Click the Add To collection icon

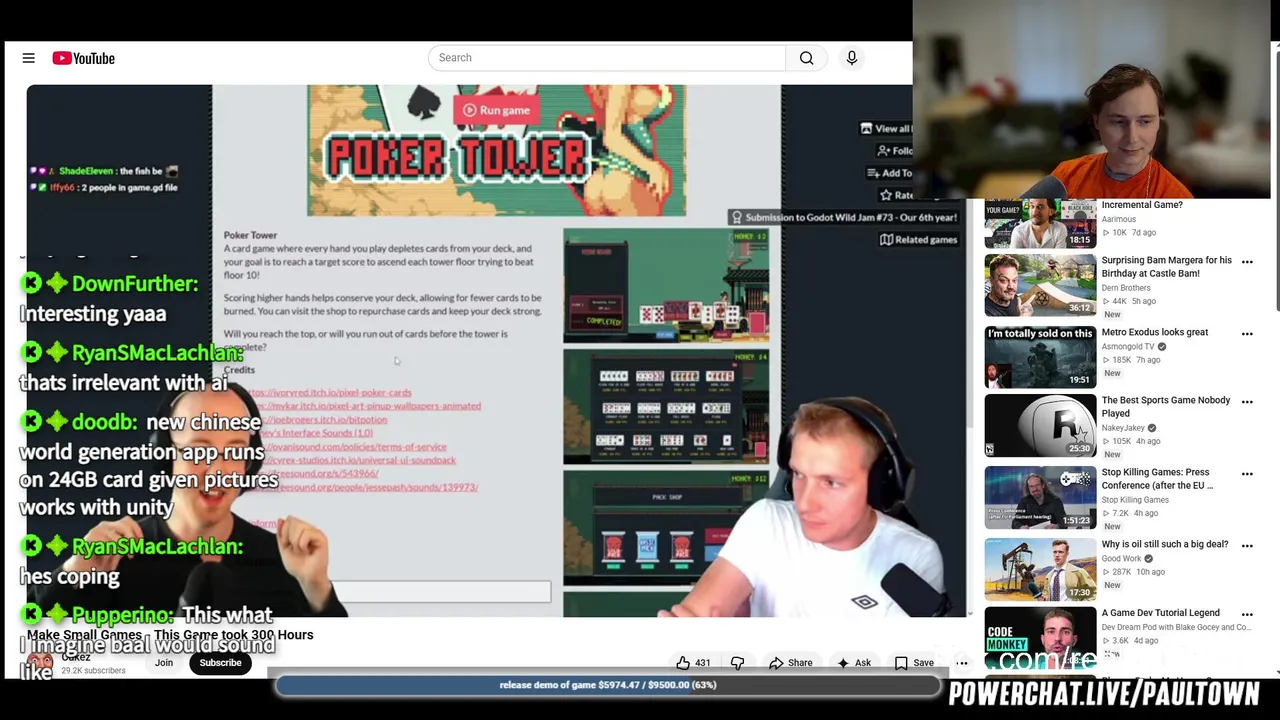pyautogui.click(x=874, y=173)
